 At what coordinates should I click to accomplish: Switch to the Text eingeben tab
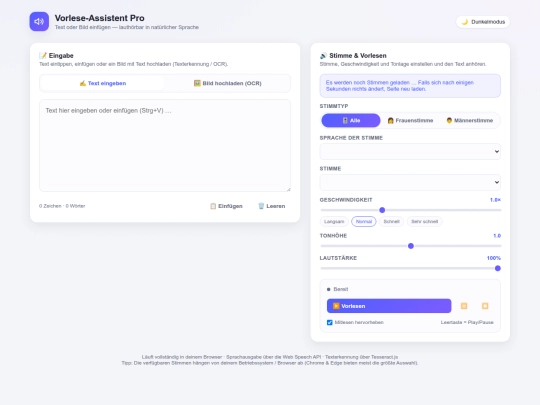point(102,83)
